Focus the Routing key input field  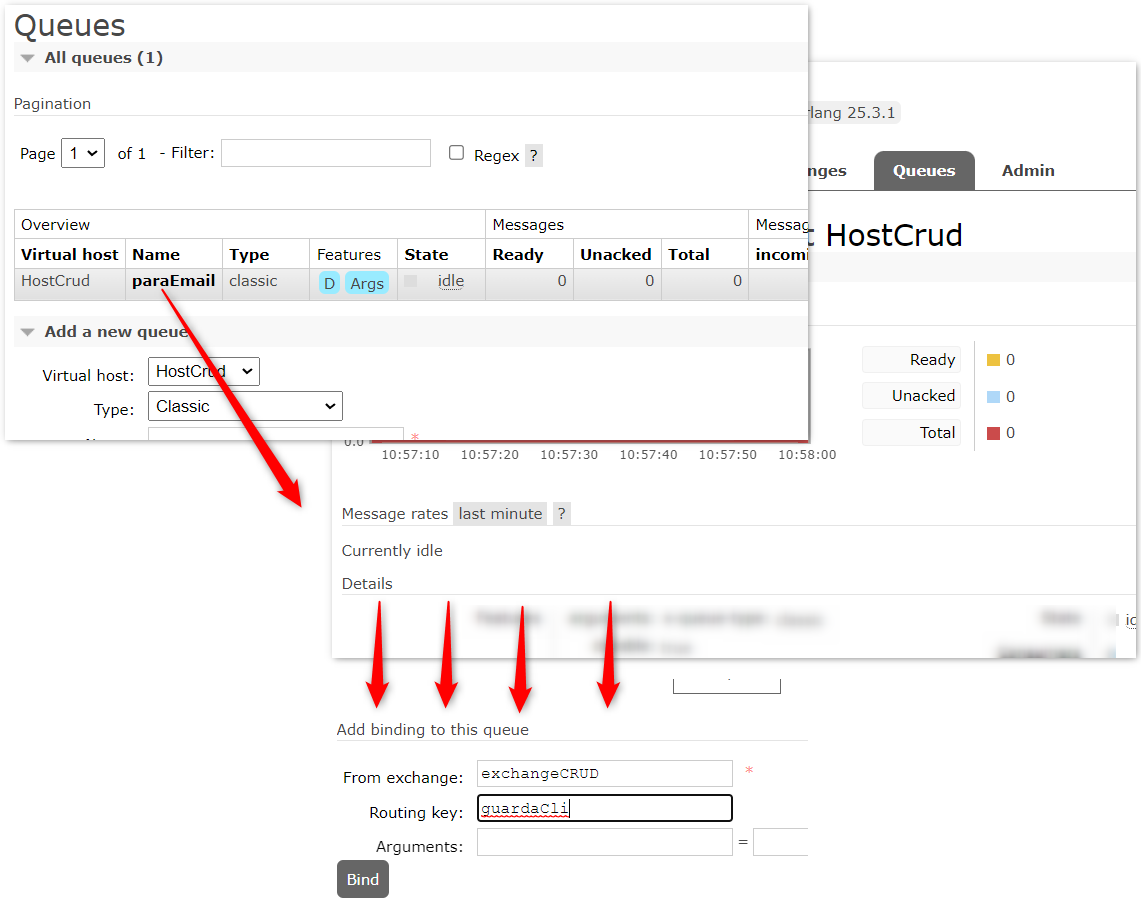pos(604,809)
